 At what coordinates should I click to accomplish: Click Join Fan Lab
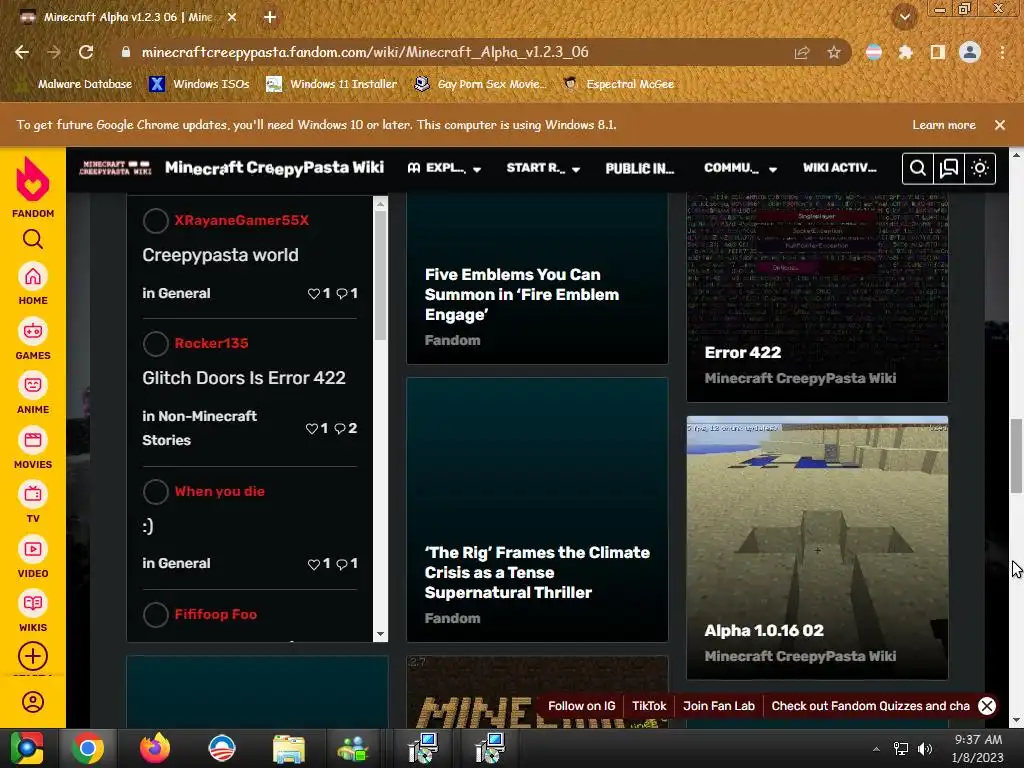coord(718,706)
